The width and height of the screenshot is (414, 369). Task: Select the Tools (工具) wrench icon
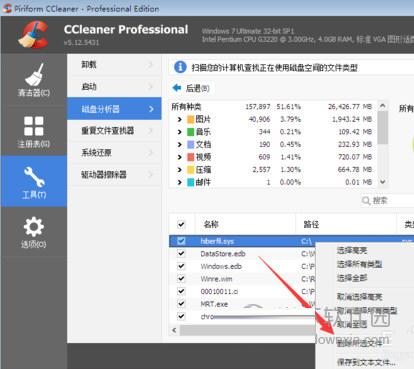pos(34,176)
